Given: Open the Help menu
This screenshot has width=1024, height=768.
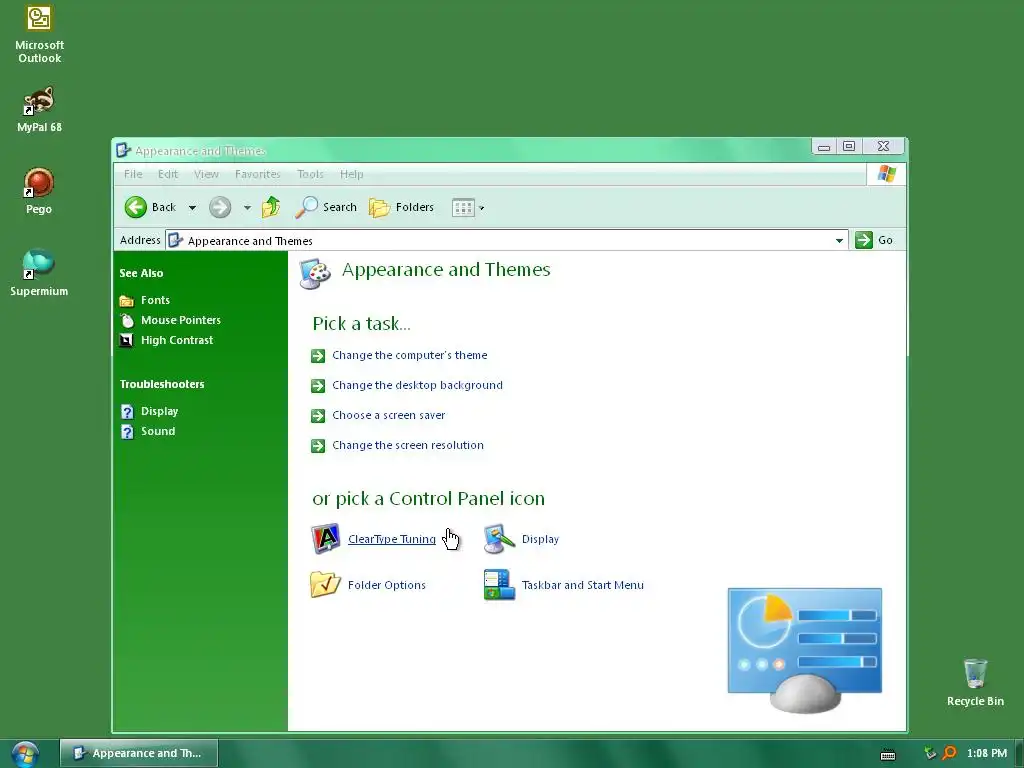Looking at the screenshot, I should click(x=351, y=174).
